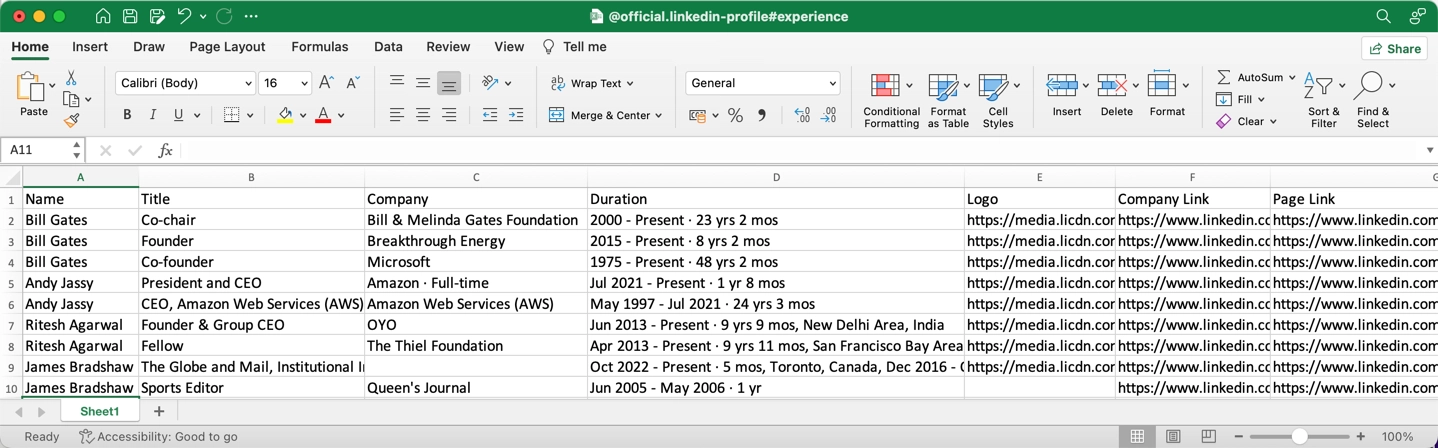The image size is (1438, 448).
Task: Increase font size with larger A icon
Action: (326, 83)
